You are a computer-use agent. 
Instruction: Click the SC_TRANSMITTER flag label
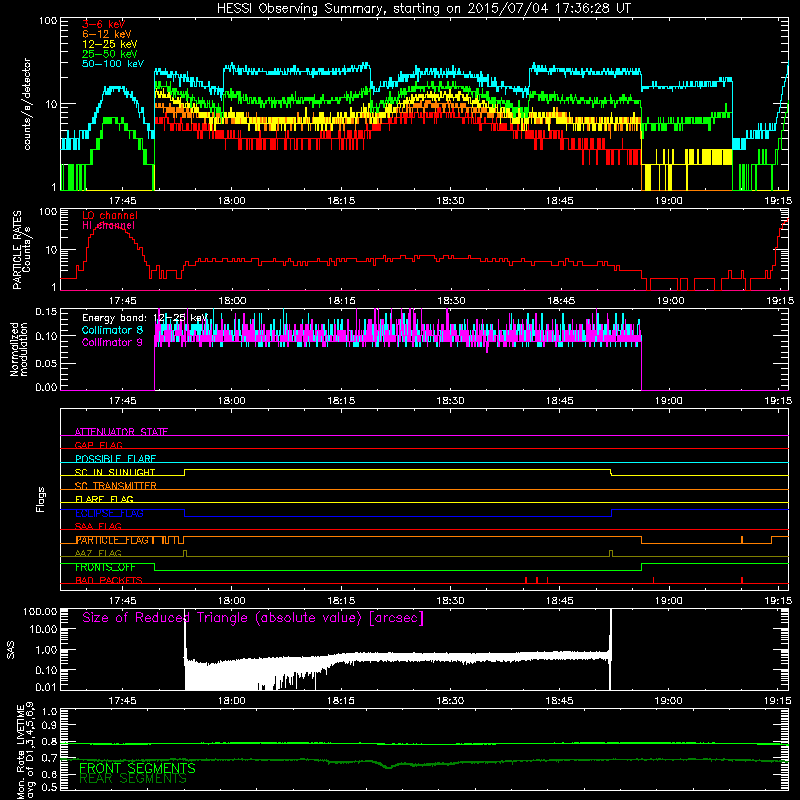116,486
